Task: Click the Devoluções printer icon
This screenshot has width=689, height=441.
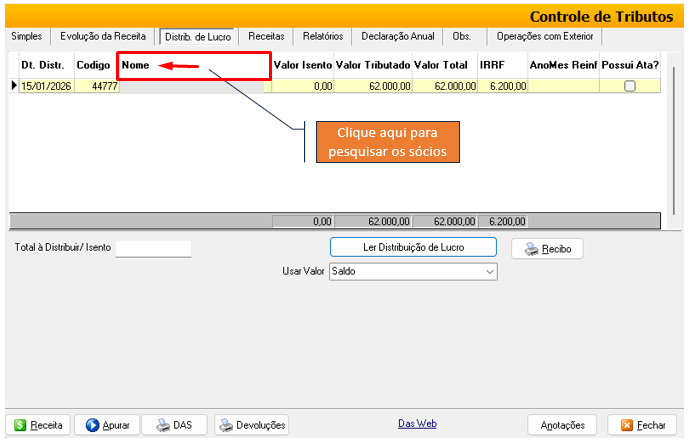Action: click(x=226, y=425)
